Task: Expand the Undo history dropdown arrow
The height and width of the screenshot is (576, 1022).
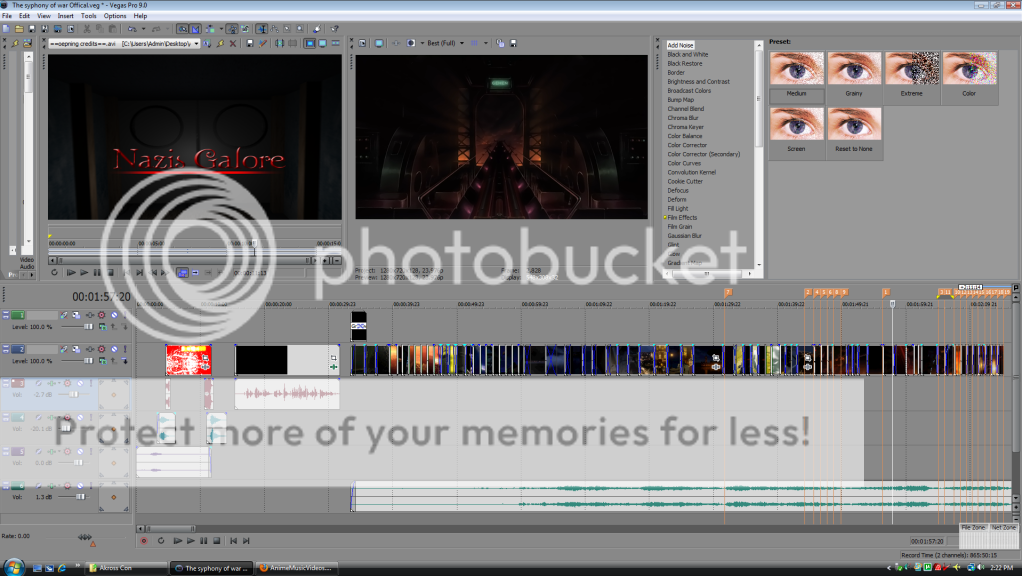Action: pyautogui.click(x=143, y=29)
